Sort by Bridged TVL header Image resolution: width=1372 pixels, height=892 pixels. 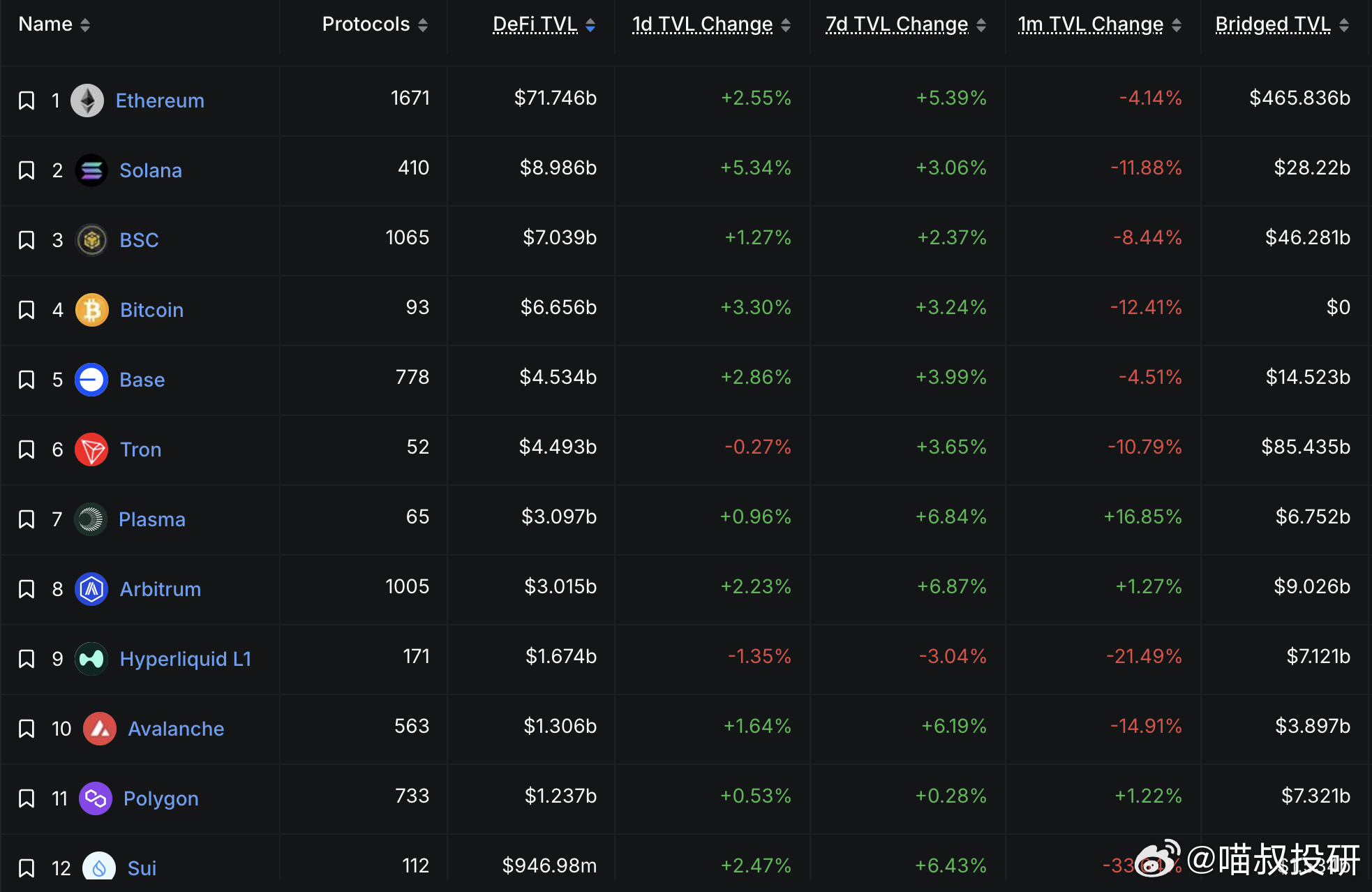pos(1273,24)
